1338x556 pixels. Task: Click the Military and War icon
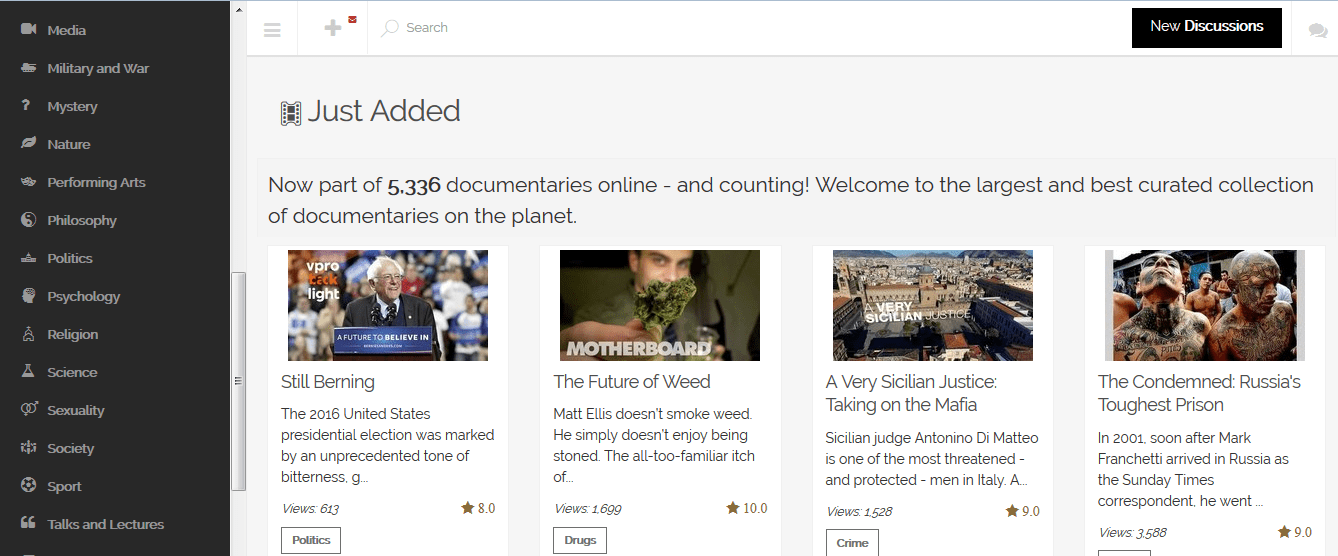tap(28, 68)
